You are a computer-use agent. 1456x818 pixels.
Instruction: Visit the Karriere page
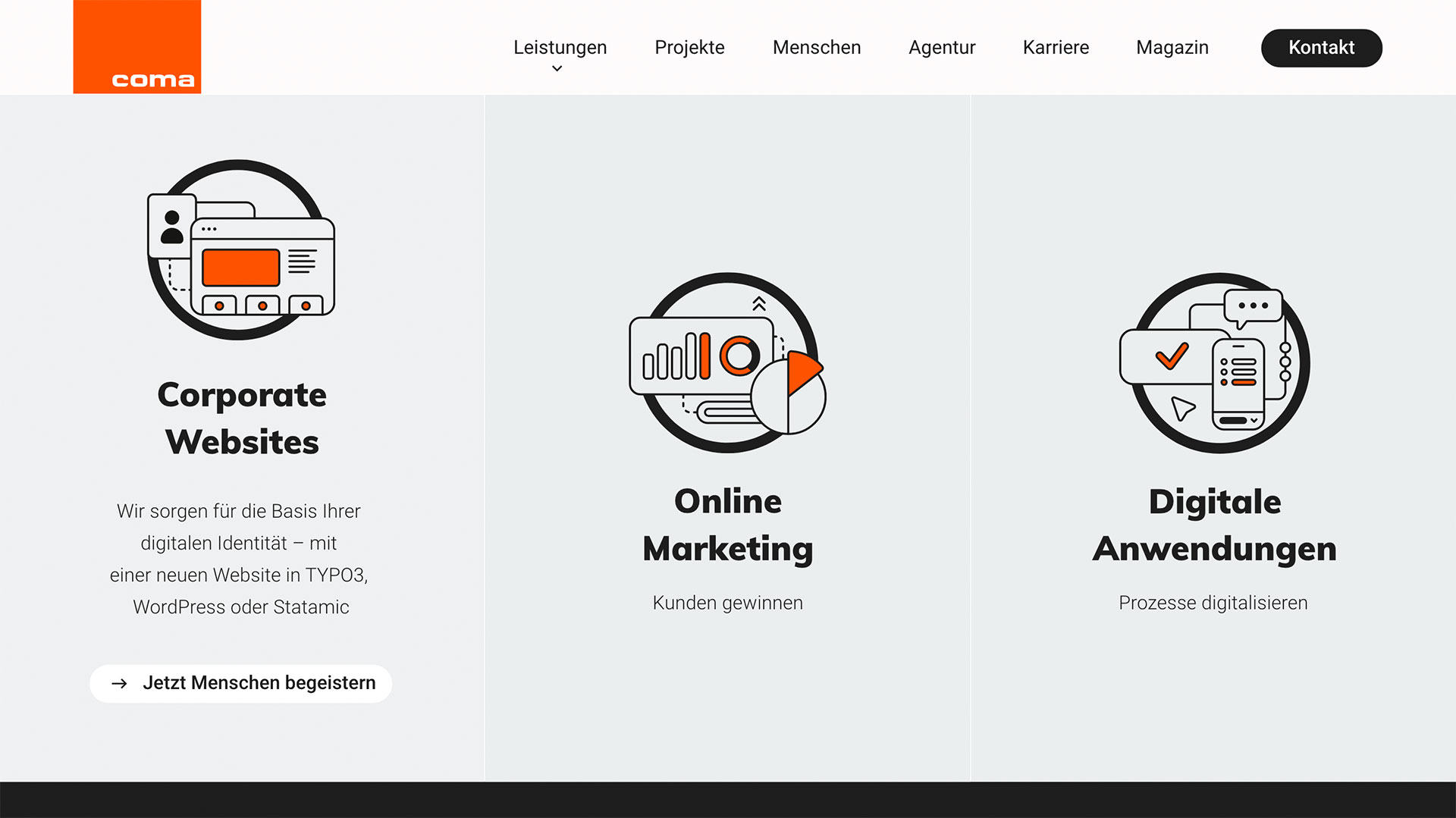1056,47
